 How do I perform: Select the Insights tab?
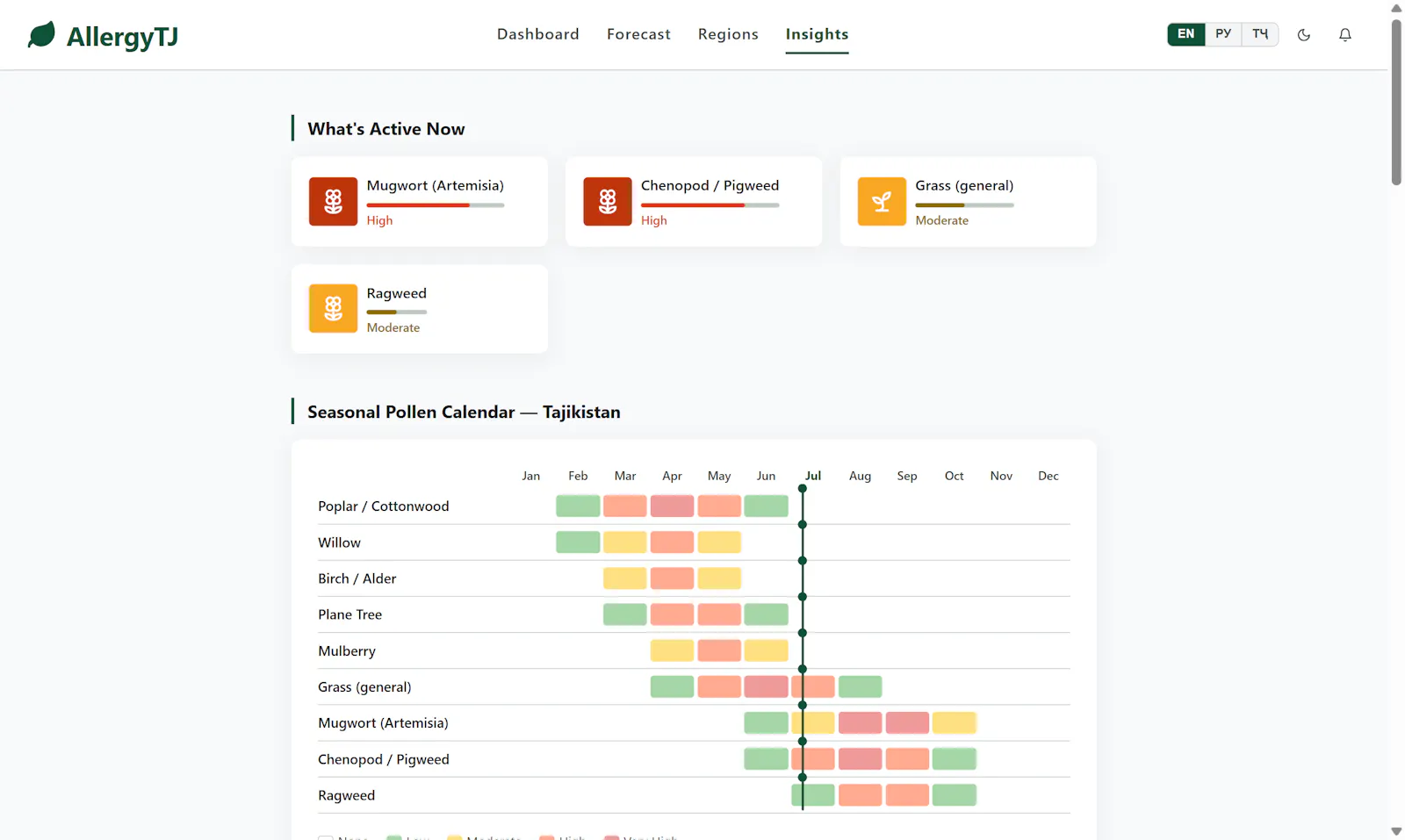pos(817,34)
